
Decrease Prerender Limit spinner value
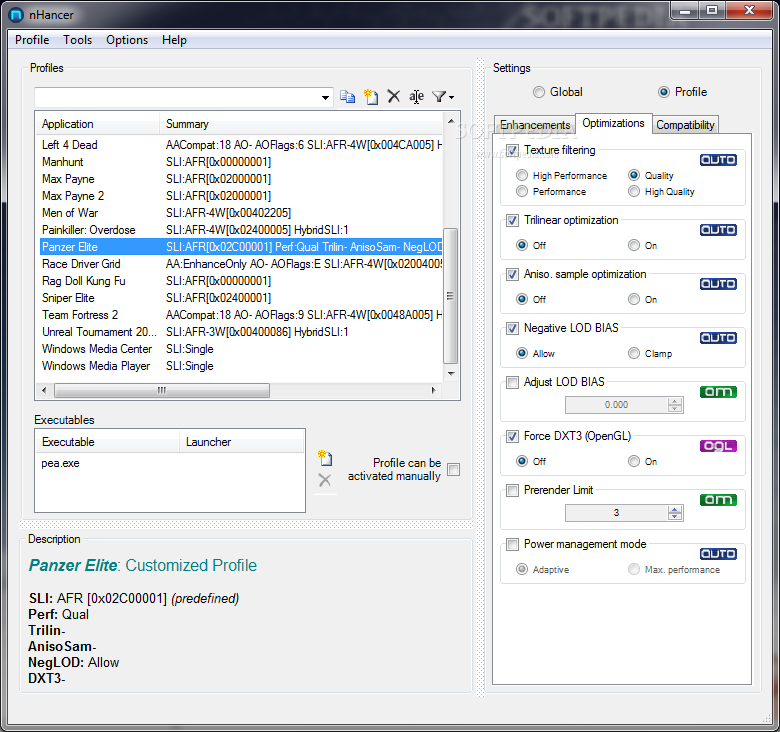pos(675,516)
